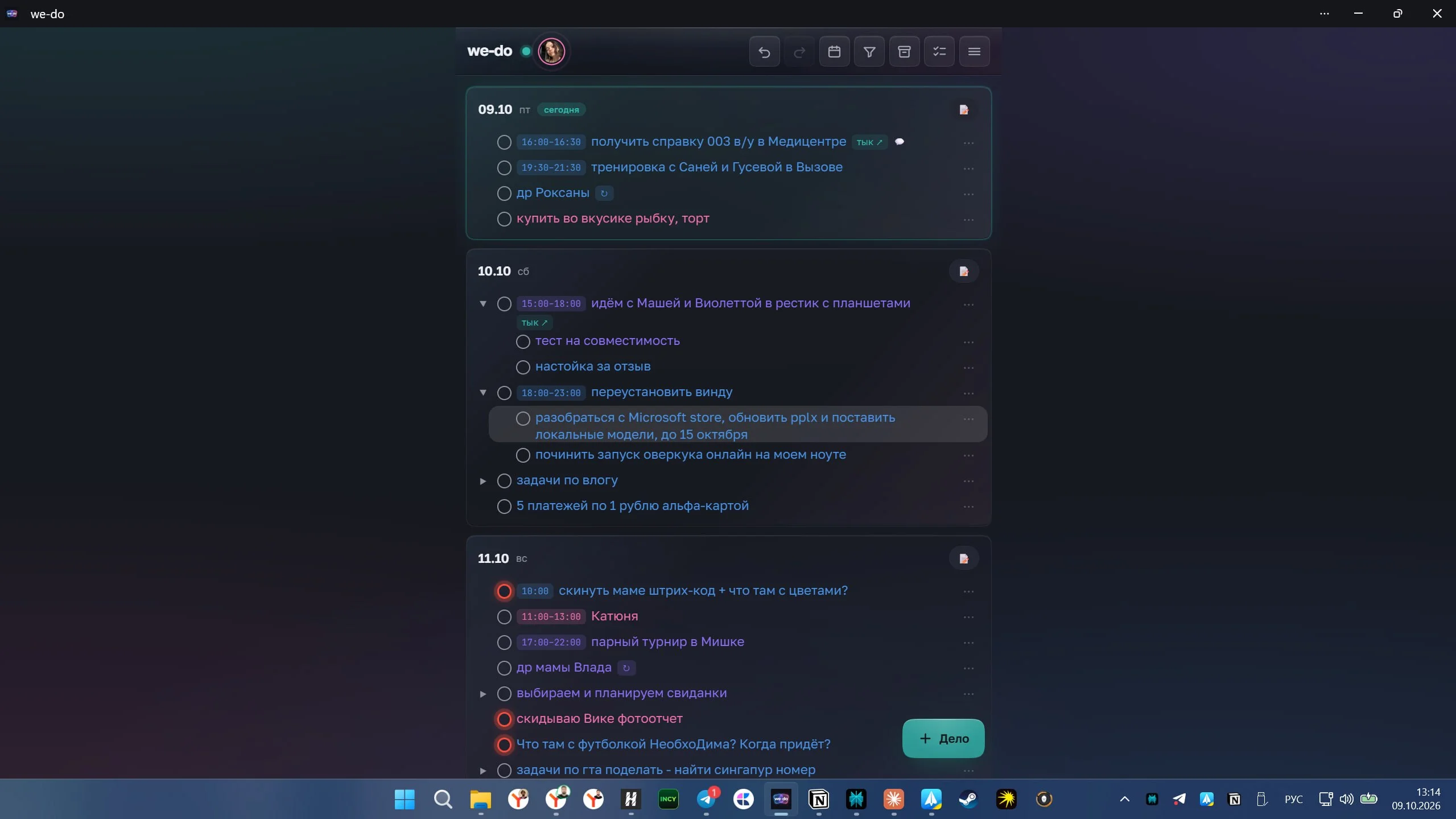1456x819 pixels.
Task: Open Steam from the taskbar
Action: [968, 799]
